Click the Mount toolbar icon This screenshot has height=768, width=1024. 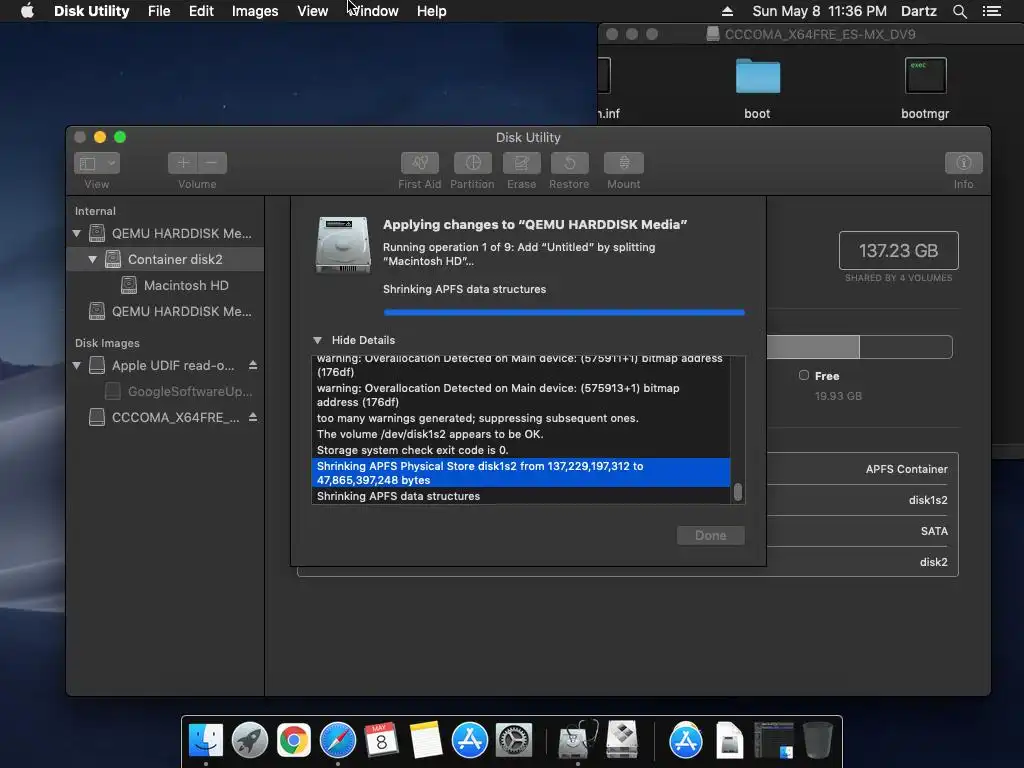pyautogui.click(x=624, y=163)
